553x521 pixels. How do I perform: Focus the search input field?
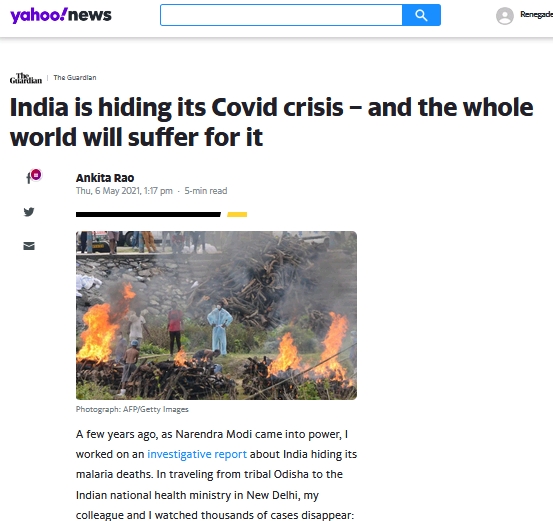pos(281,15)
